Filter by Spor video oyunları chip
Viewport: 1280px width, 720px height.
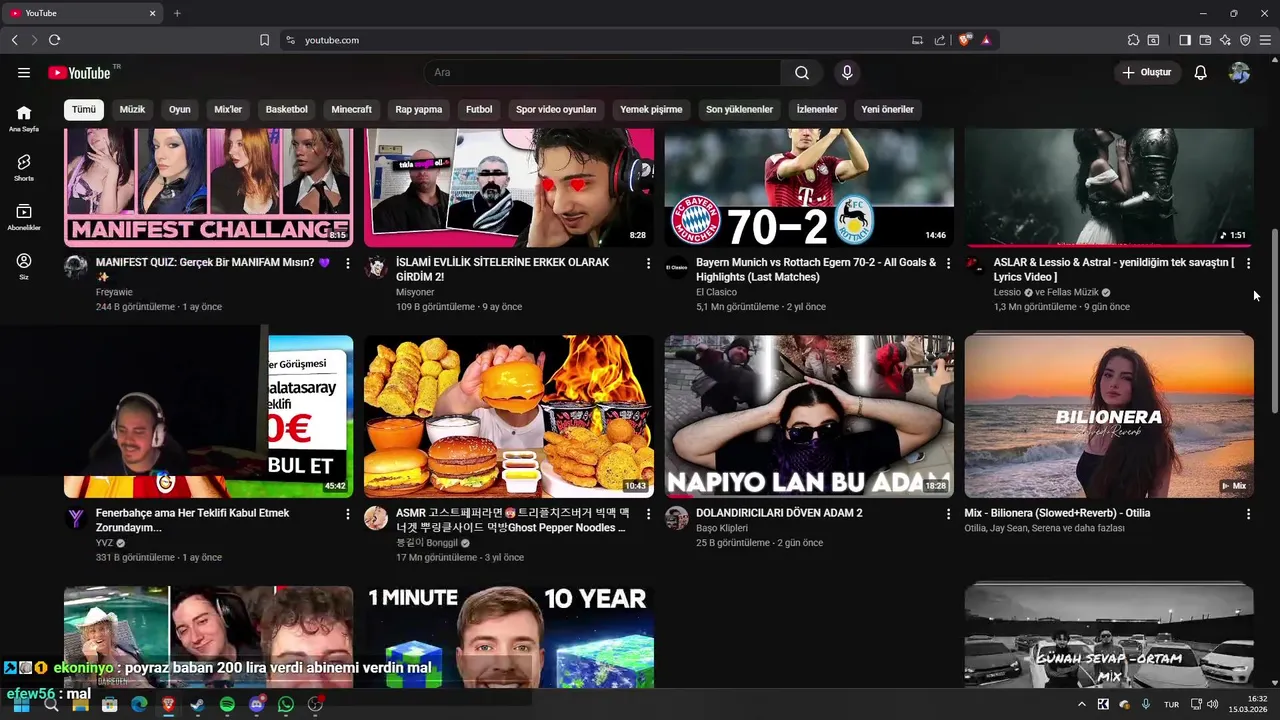556,109
